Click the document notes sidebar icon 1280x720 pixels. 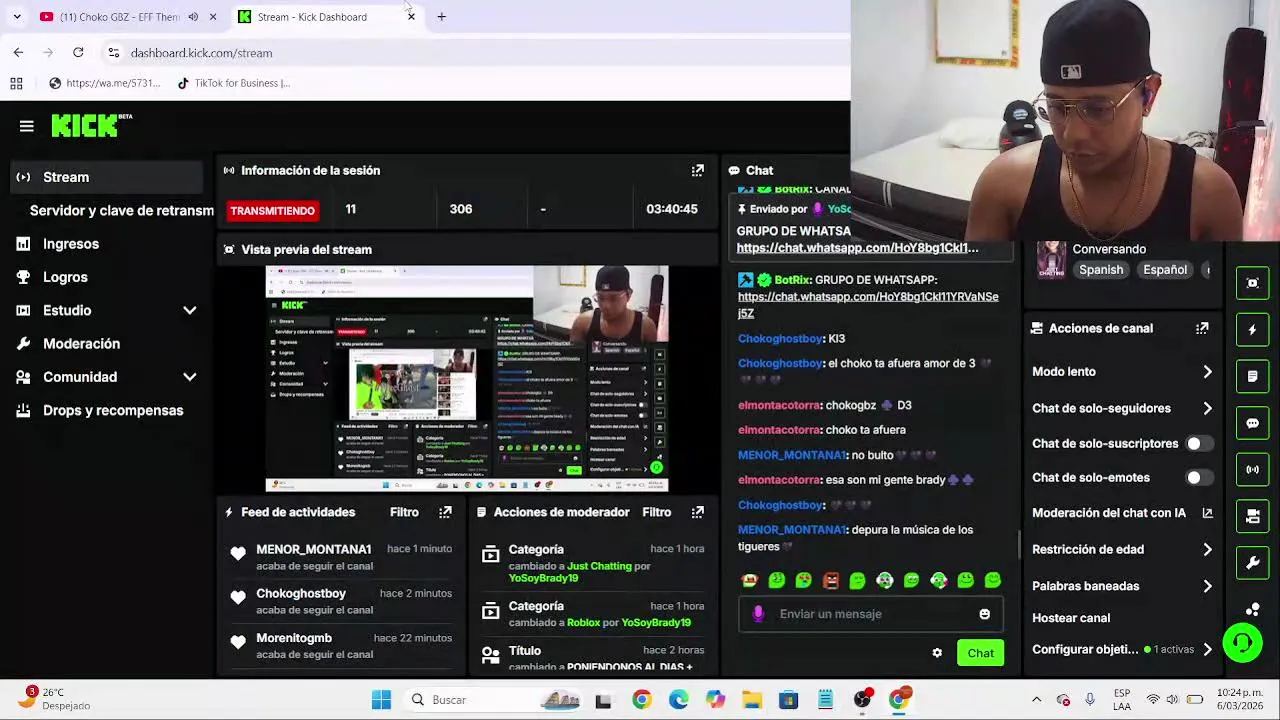pos(1253,376)
